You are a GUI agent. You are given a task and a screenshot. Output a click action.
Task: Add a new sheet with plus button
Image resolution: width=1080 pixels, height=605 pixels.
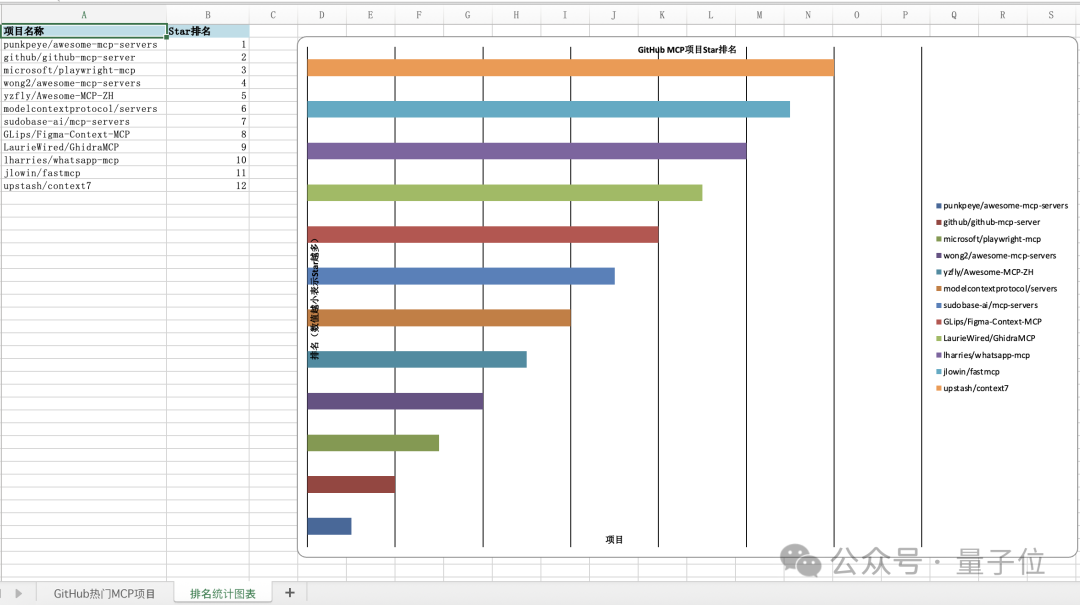(x=290, y=593)
